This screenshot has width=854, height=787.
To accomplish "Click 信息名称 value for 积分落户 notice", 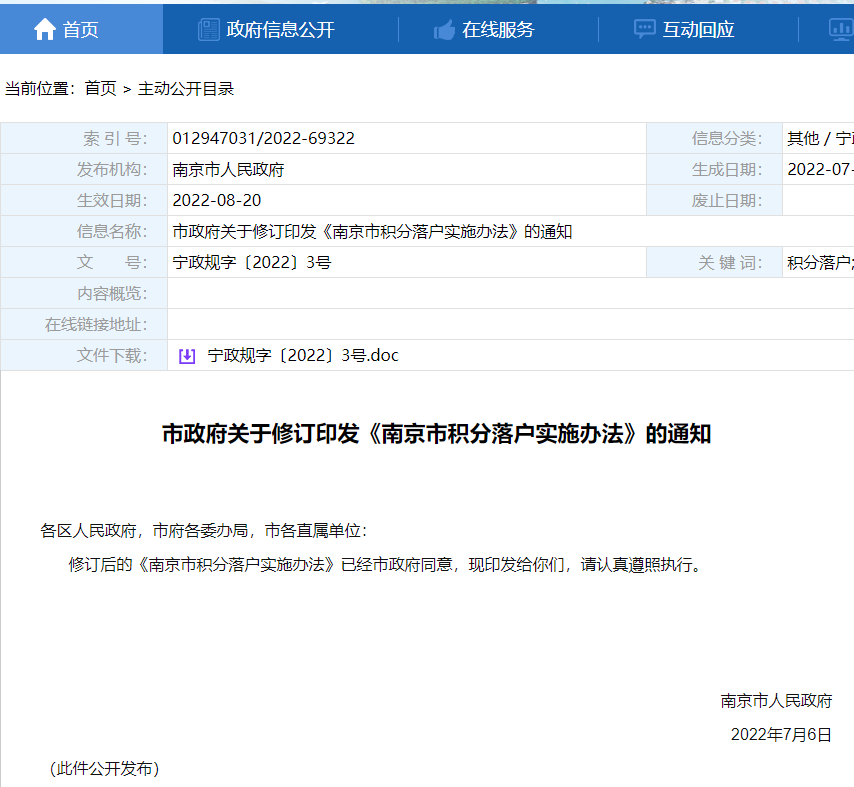I will pyautogui.click(x=372, y=231).
